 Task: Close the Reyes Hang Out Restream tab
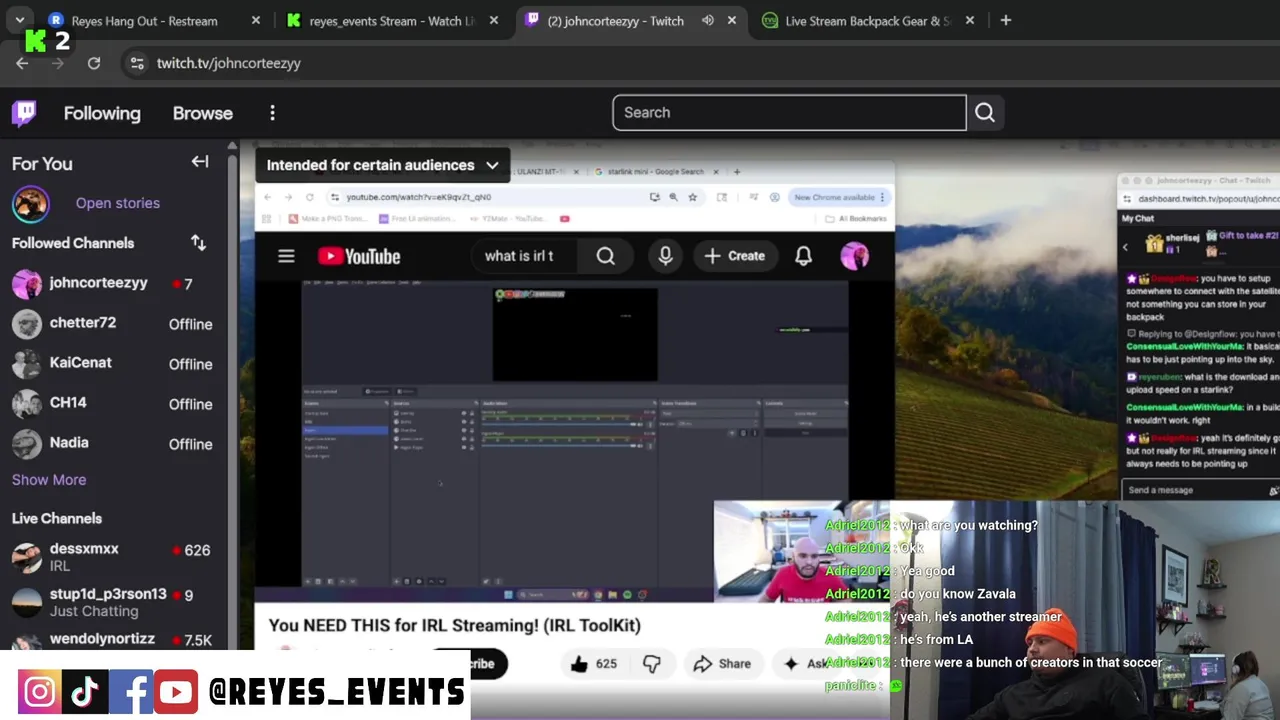[x=256, y=20]
